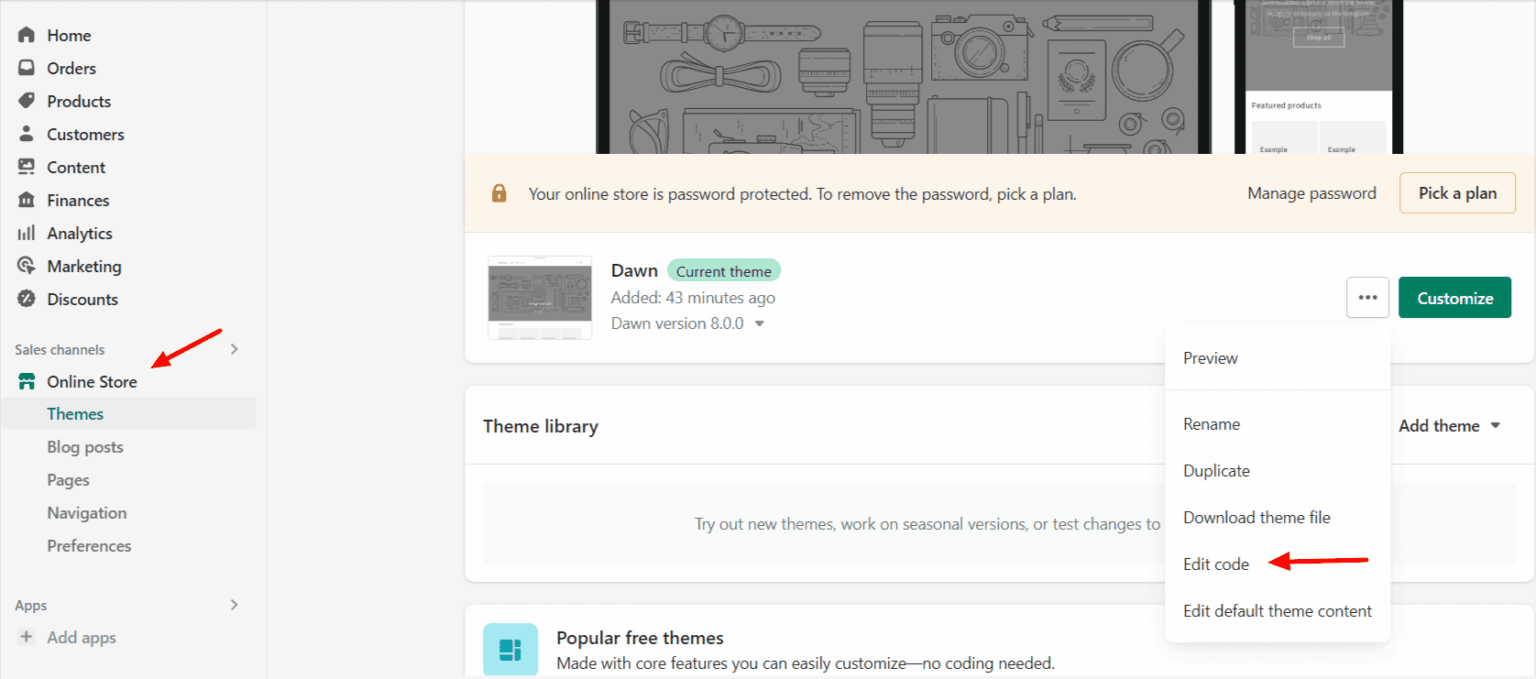Viewport: 1536px width, 679px height.
Task: Click the Online Store storefront icon
Action: (25, 381)
